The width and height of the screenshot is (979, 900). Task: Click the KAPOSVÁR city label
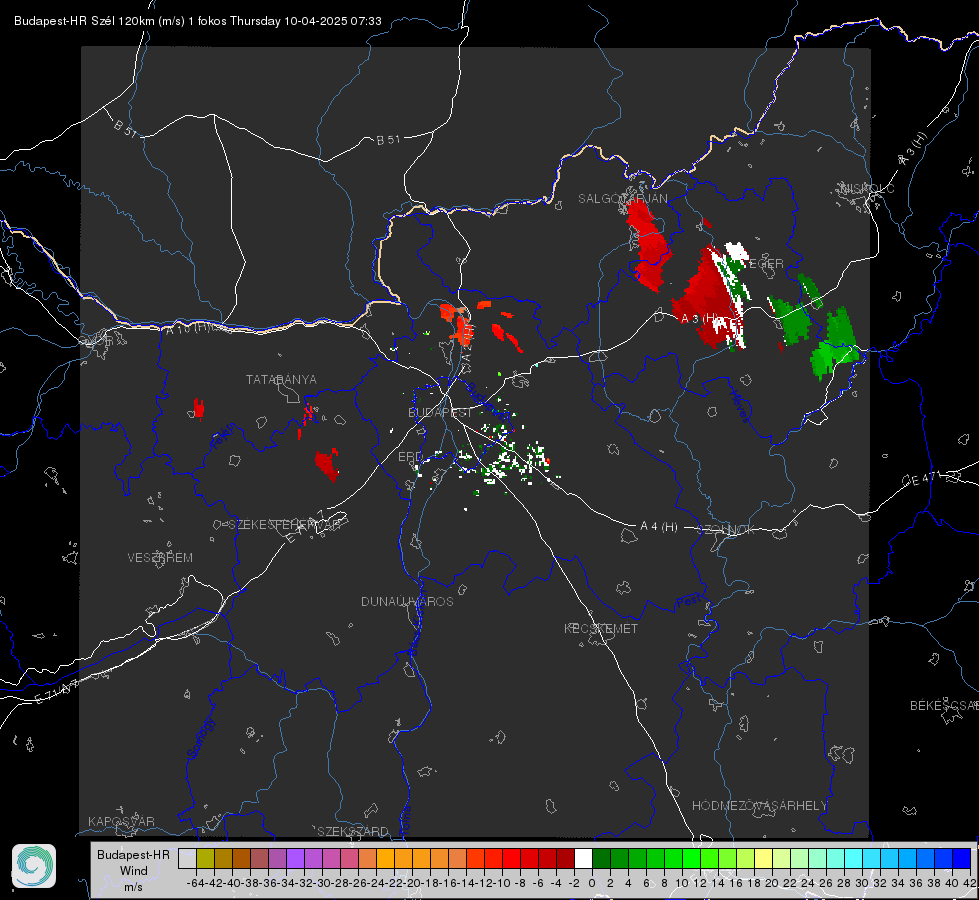[x=121, y=821]
